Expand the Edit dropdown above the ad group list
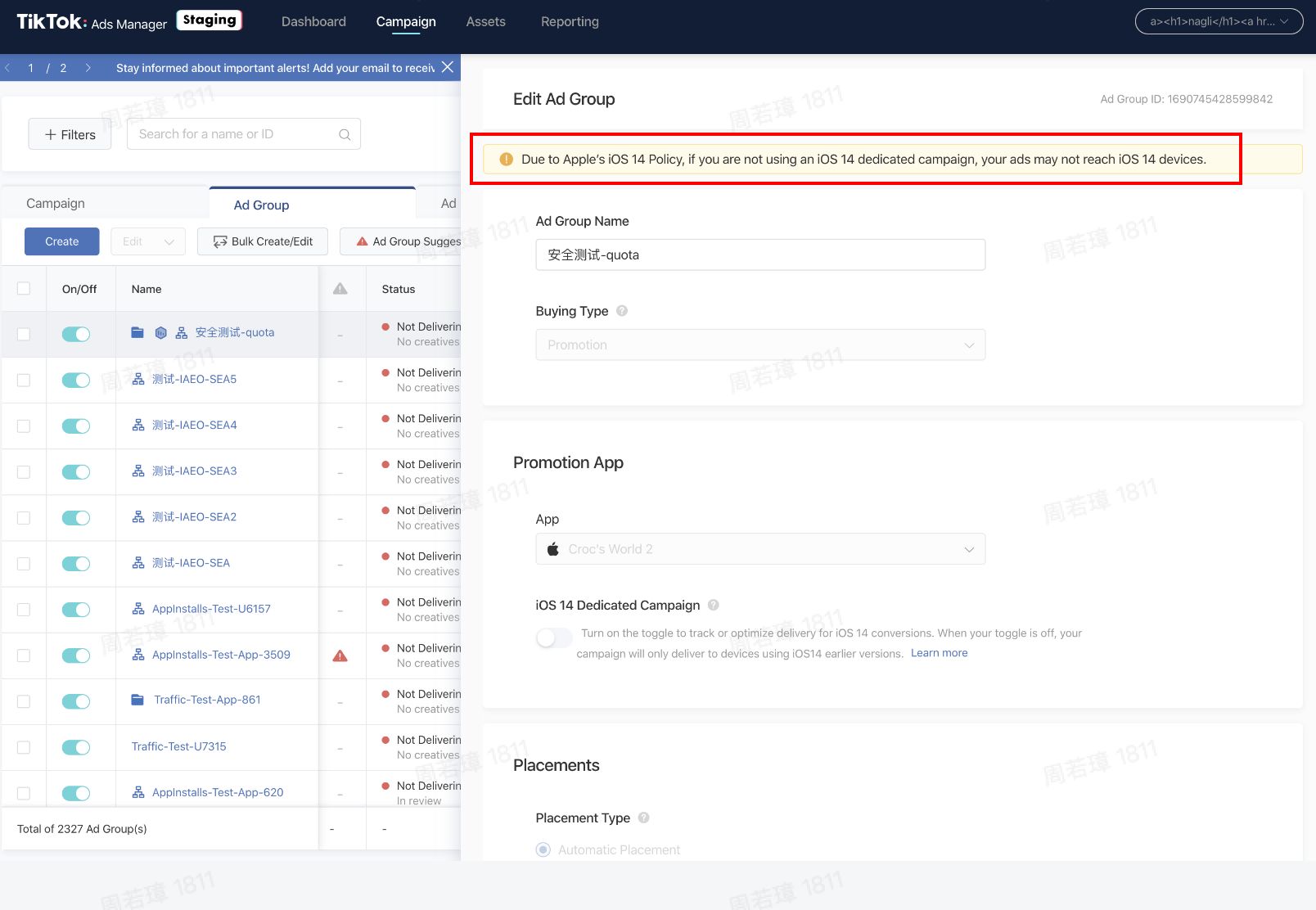 (x=147, y=241)
